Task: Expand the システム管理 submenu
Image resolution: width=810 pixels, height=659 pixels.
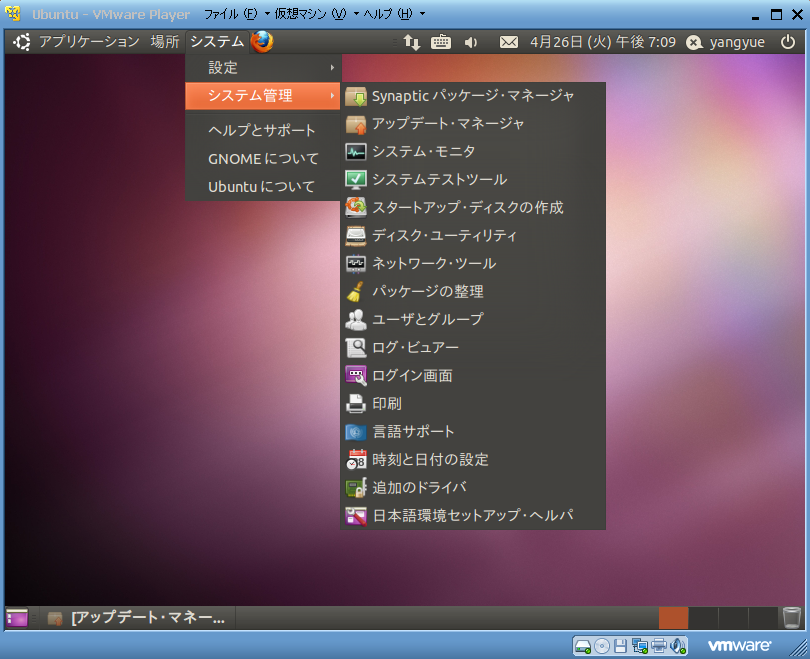Action: pyautogui.click(x=263, y=96)
